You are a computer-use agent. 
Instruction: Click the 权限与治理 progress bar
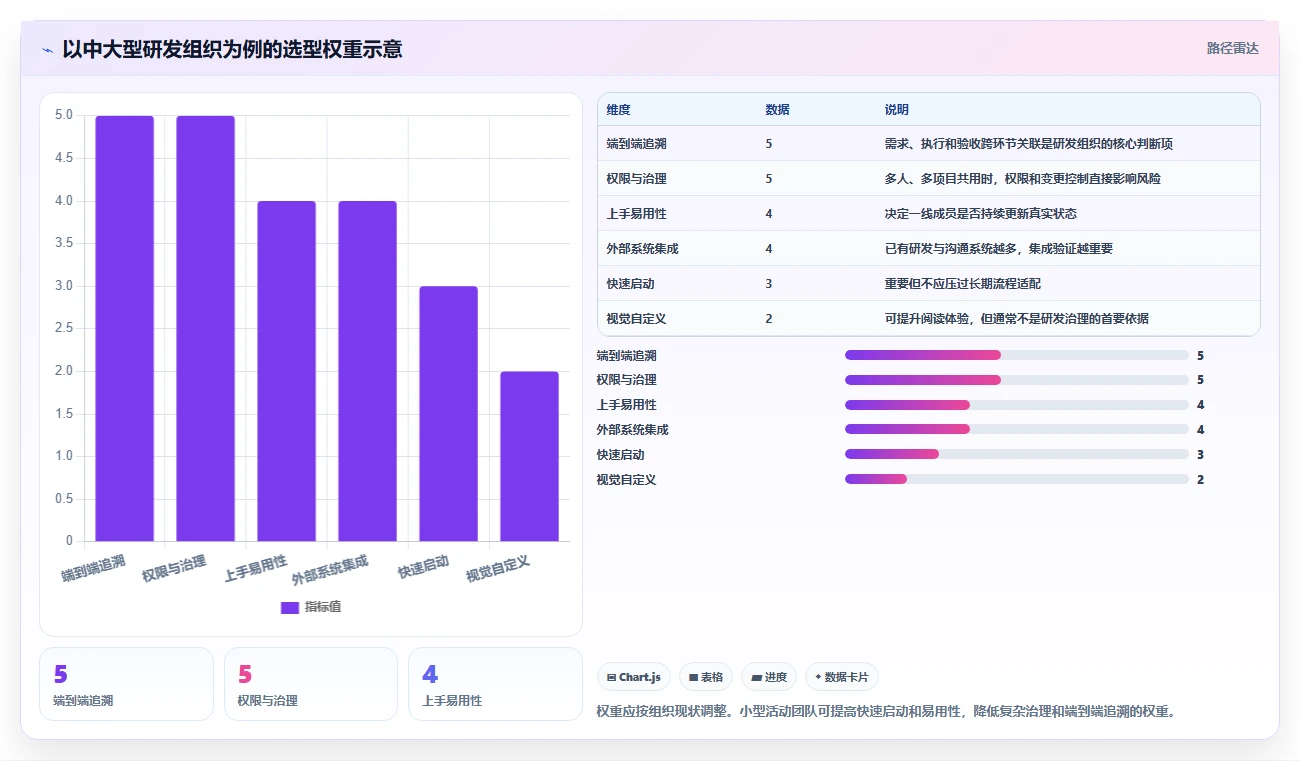pyautogui.click(x=1017, y=380)
